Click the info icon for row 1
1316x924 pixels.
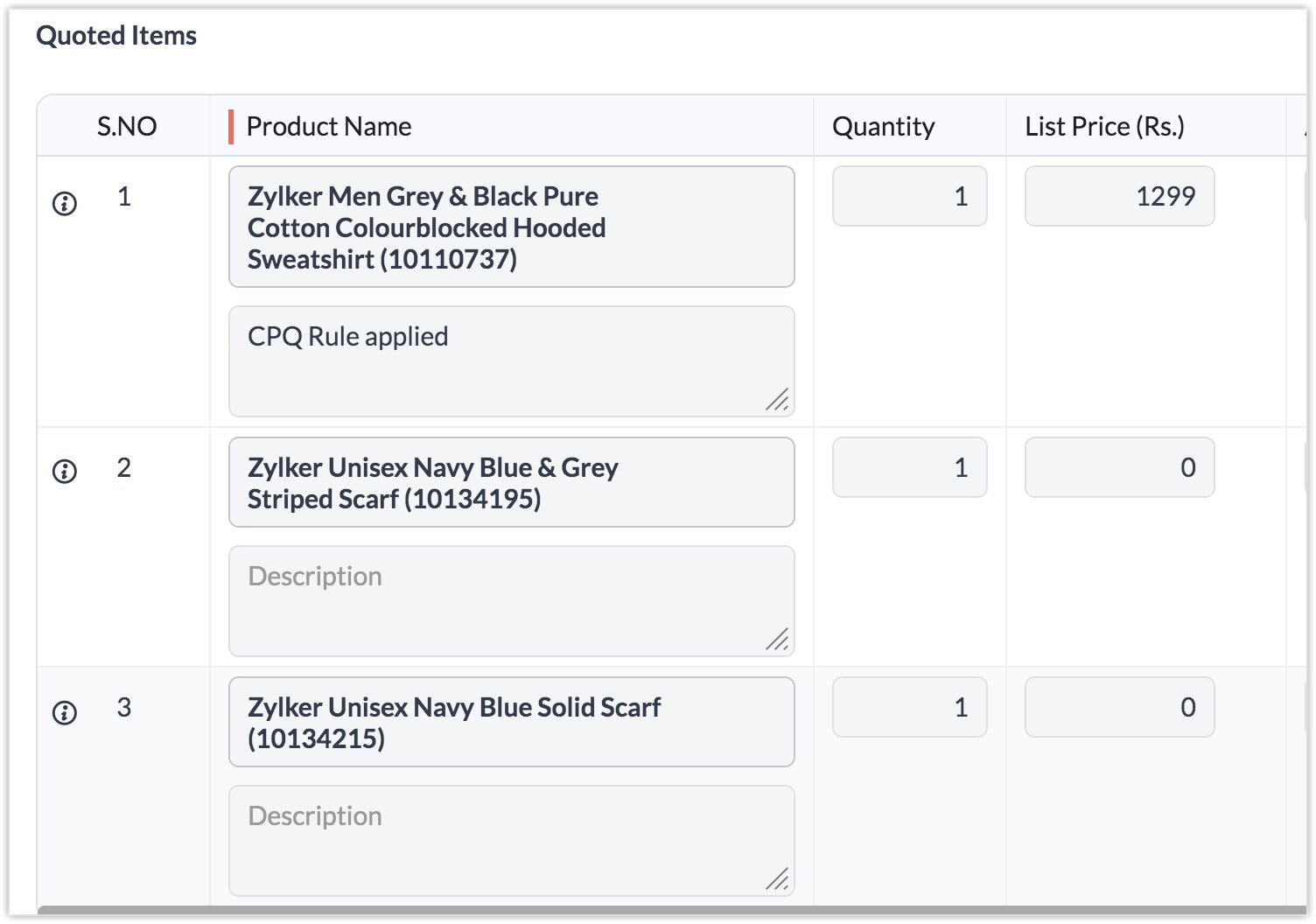pos(65,204)
